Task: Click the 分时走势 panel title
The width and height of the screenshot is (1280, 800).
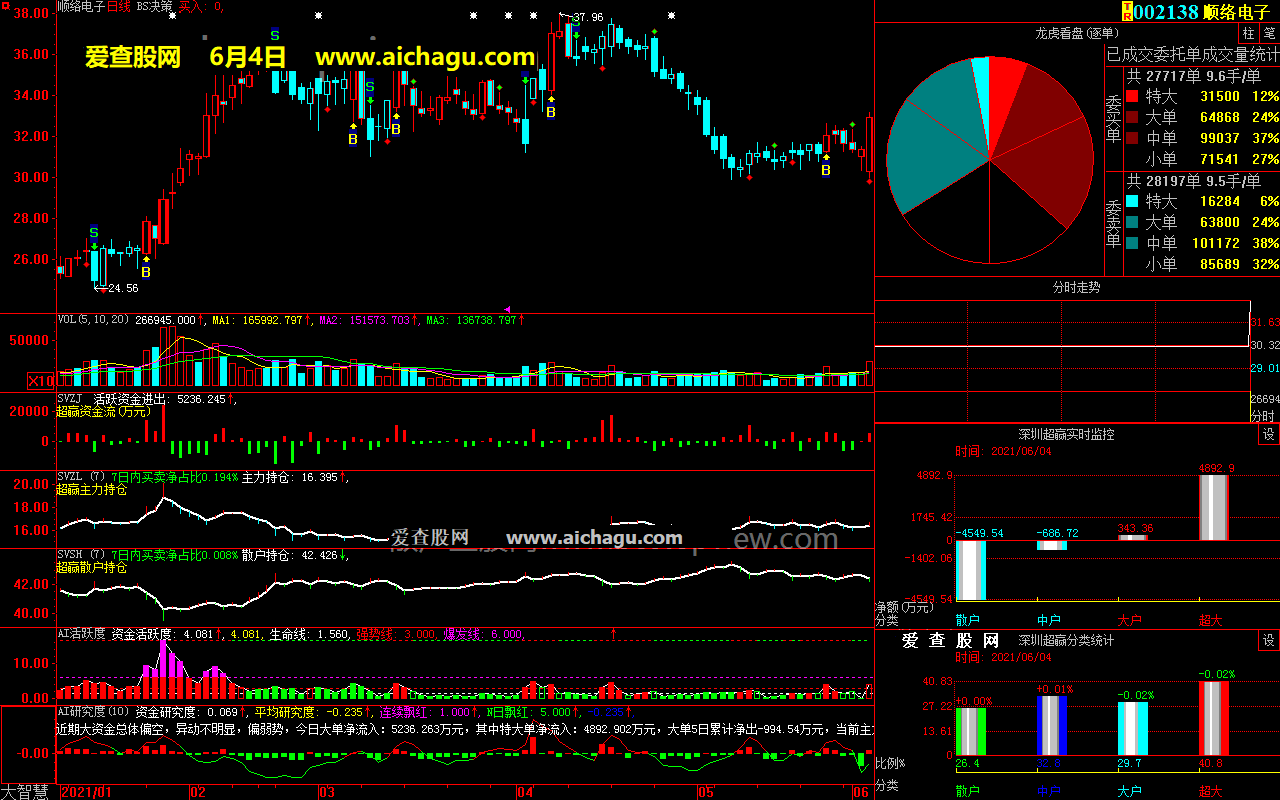Action: coord(1076,287)
